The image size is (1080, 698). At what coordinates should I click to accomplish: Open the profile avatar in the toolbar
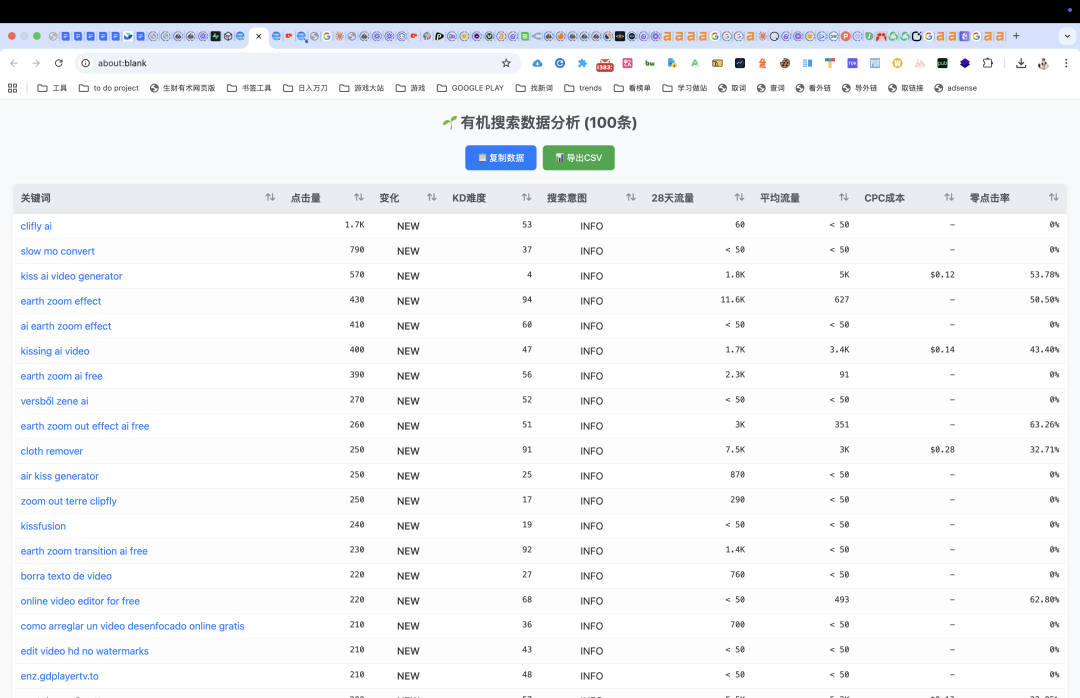[1043, 63]
